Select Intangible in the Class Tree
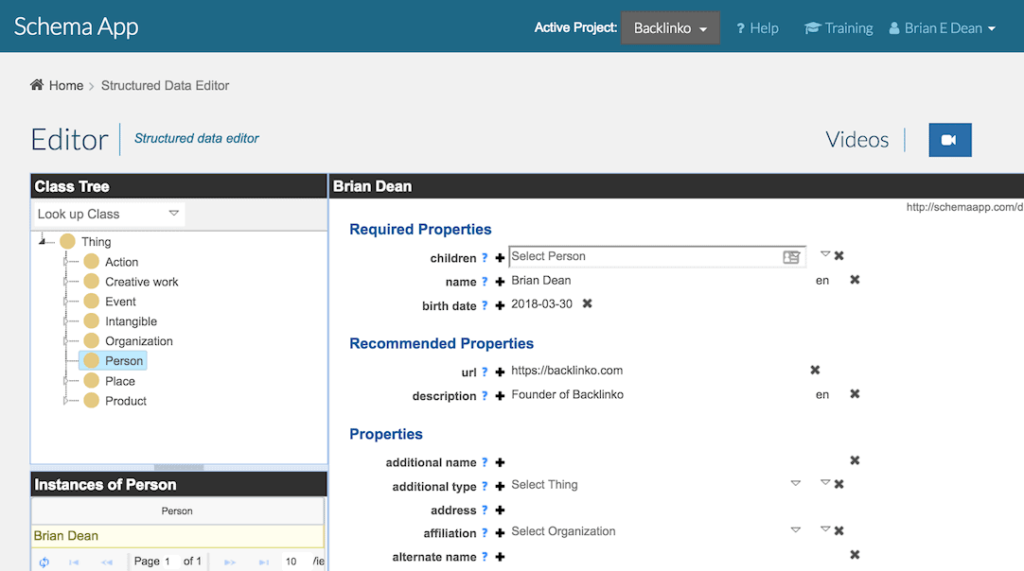The width and height of the screenshot is (1024, 571). tap(131, 321)
